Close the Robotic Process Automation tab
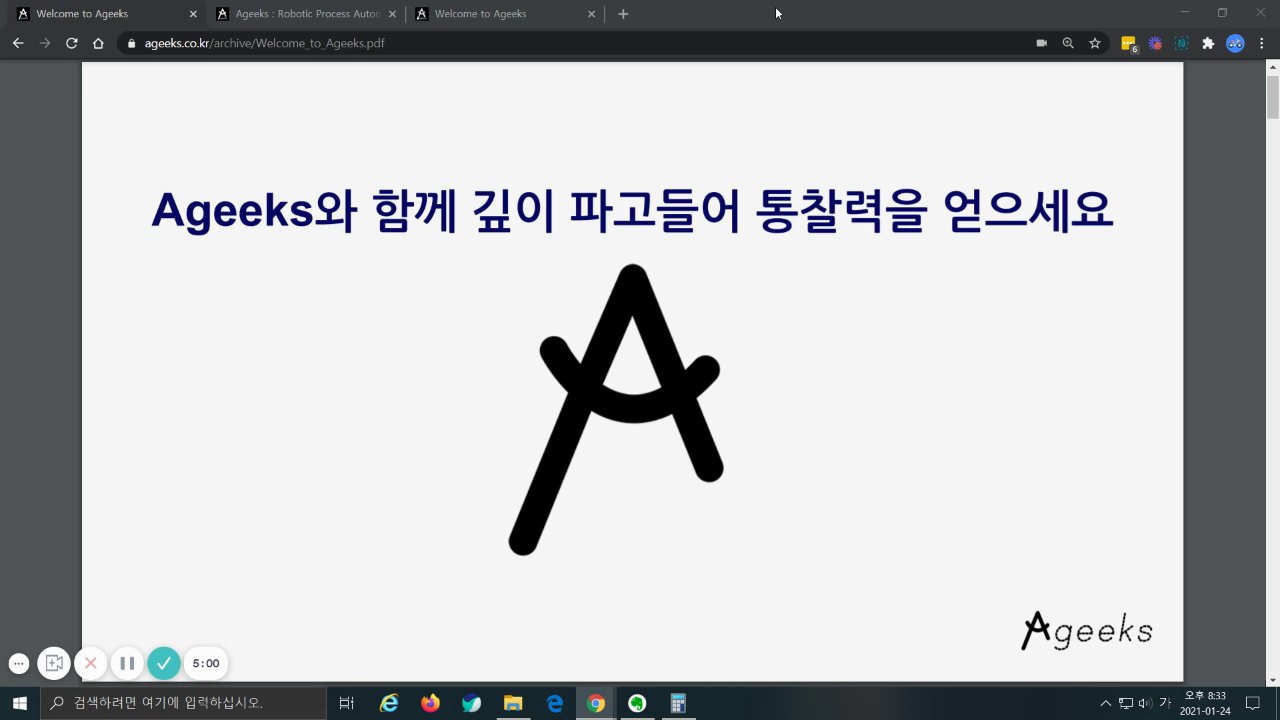 [x=392, y=14]
